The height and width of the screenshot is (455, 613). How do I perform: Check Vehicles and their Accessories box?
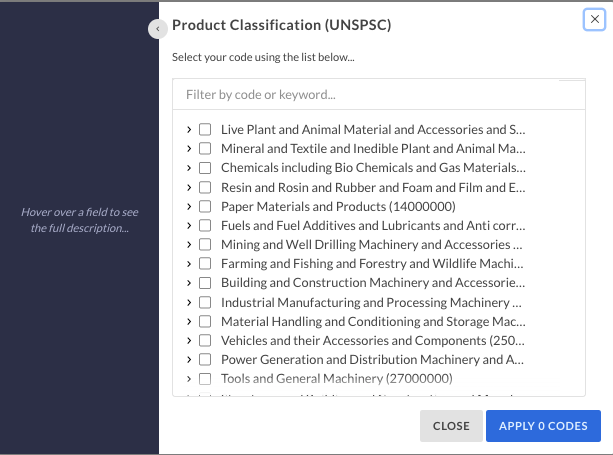point(205,340)
